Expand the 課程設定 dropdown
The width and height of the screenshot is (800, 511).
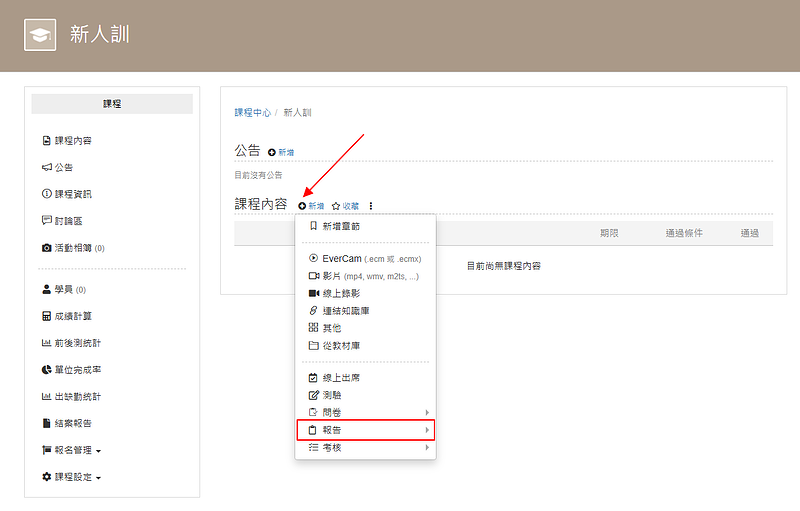pos(71,477)
